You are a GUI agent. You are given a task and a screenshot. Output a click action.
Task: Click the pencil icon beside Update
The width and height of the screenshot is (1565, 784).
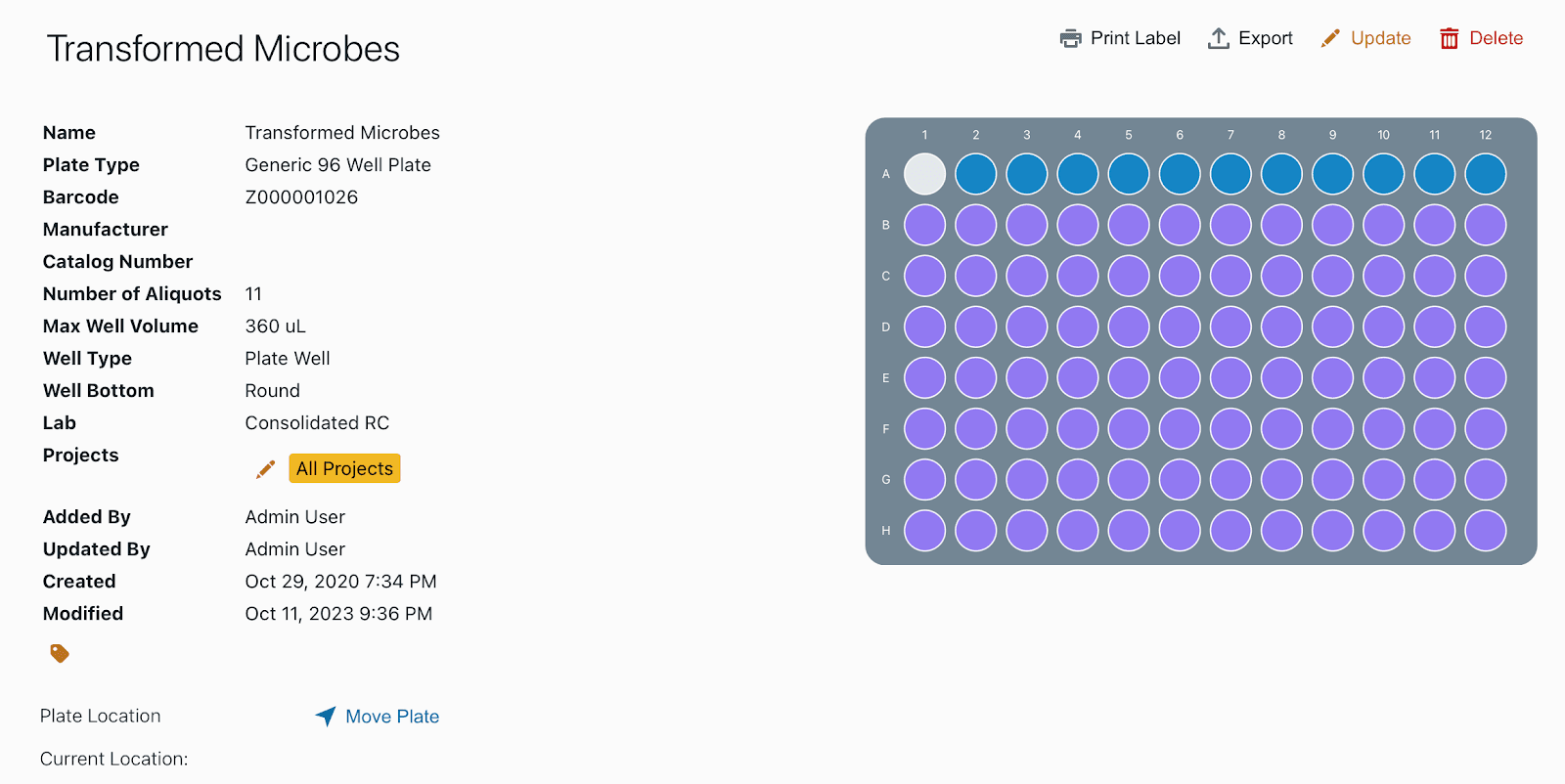(x=1330, y=38)
